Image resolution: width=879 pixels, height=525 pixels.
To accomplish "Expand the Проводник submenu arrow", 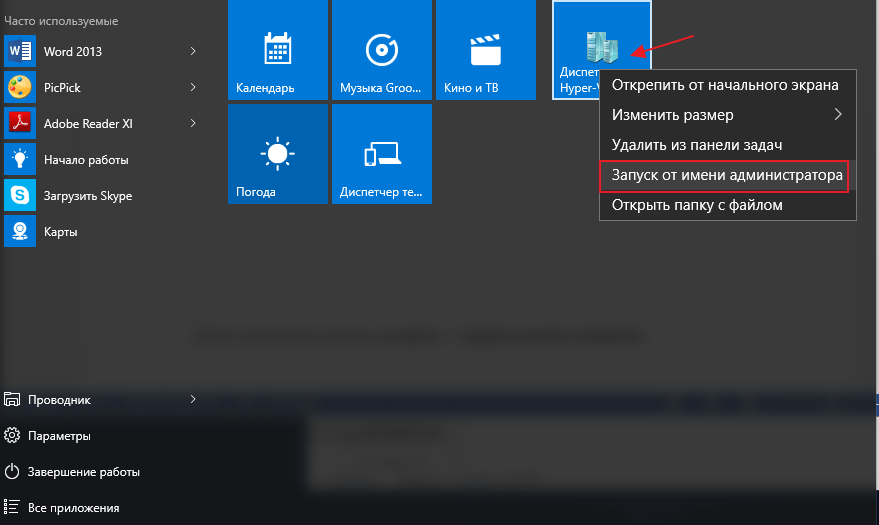I will click(x=193, y=399).
